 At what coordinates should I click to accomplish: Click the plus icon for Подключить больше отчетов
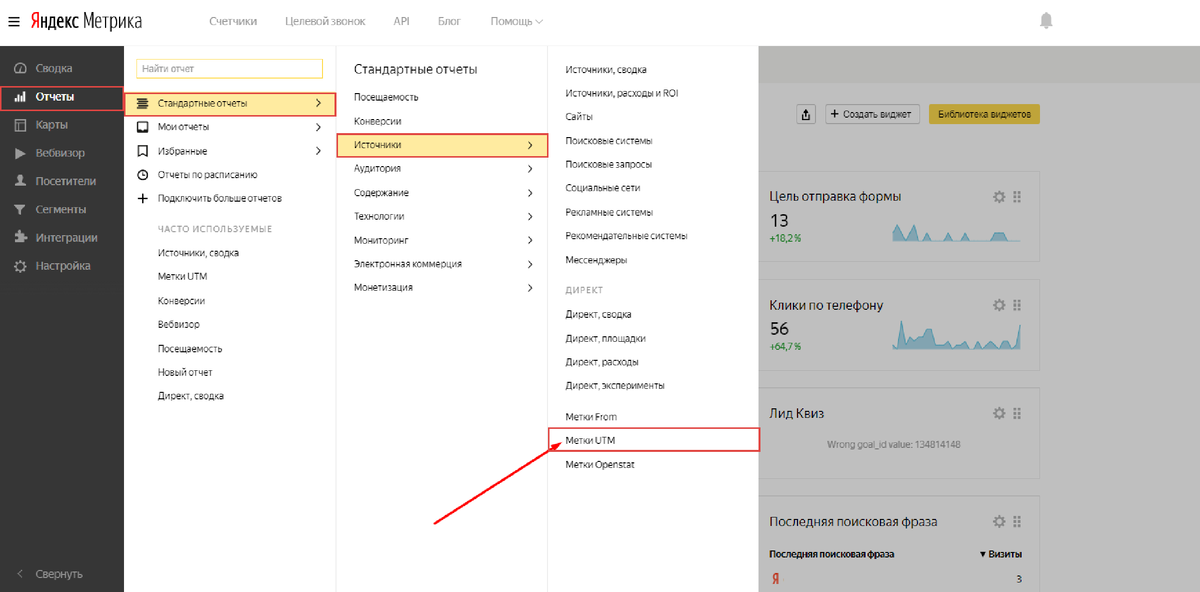142,198
